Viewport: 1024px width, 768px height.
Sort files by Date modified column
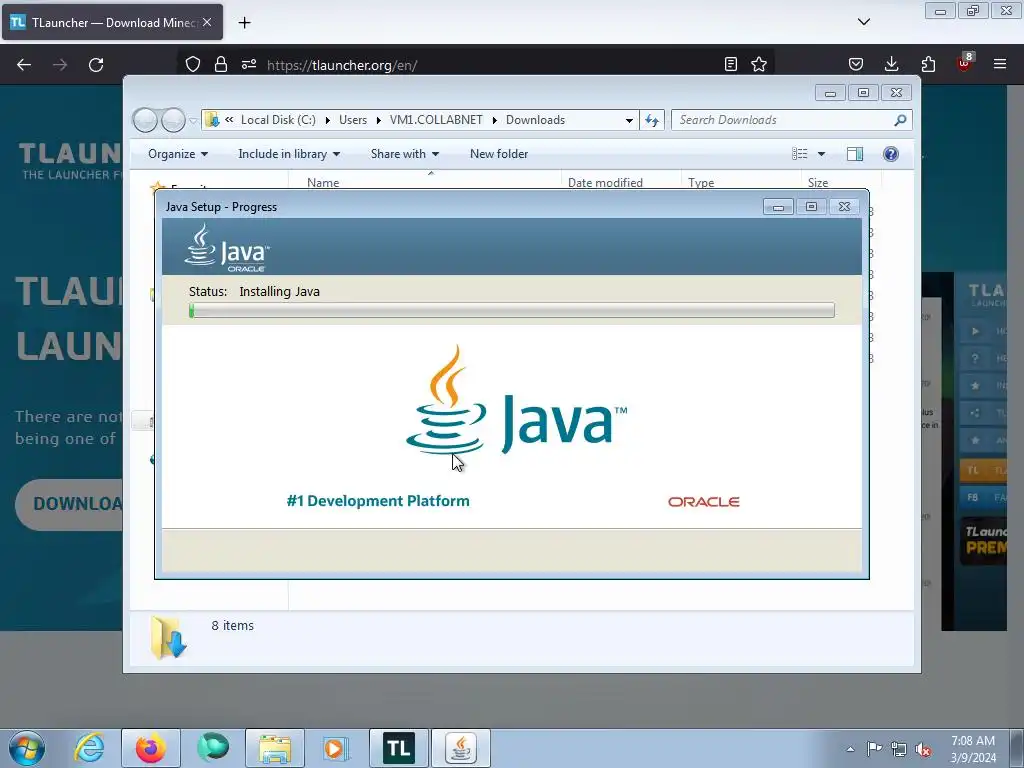pyautogui.click(x=620, y=182)
